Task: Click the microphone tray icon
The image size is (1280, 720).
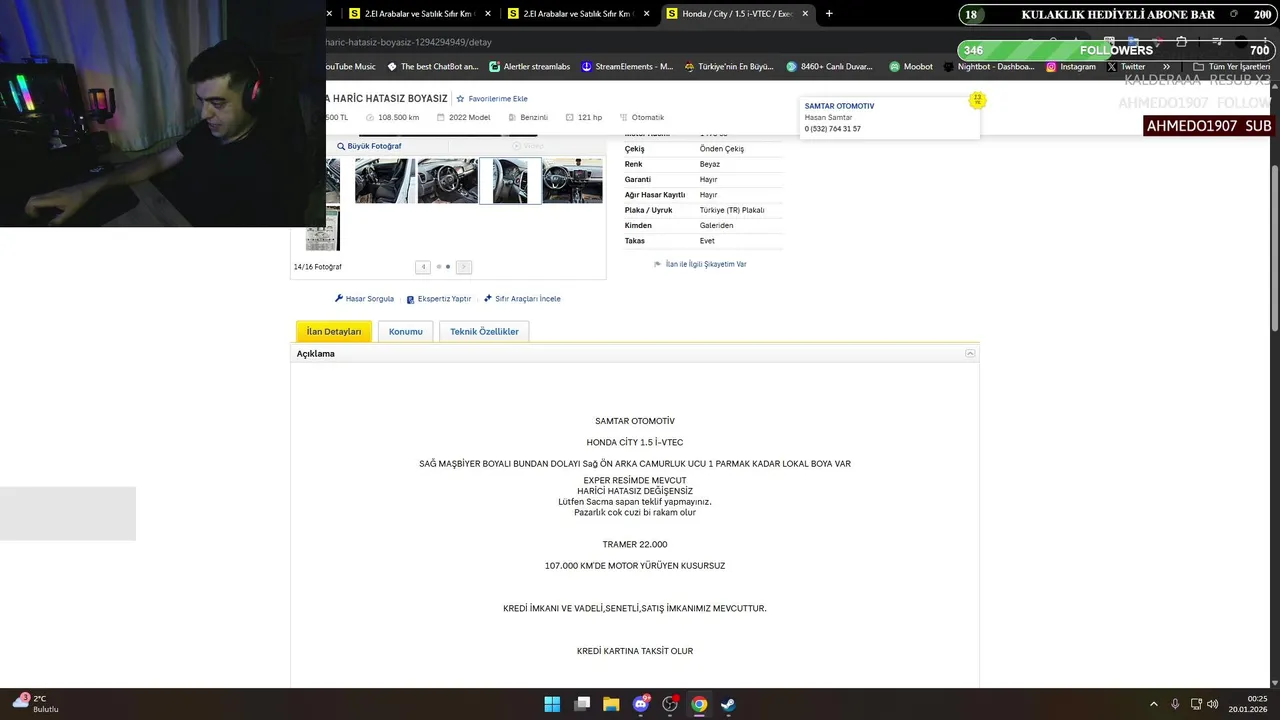Action: point(1175,704)
